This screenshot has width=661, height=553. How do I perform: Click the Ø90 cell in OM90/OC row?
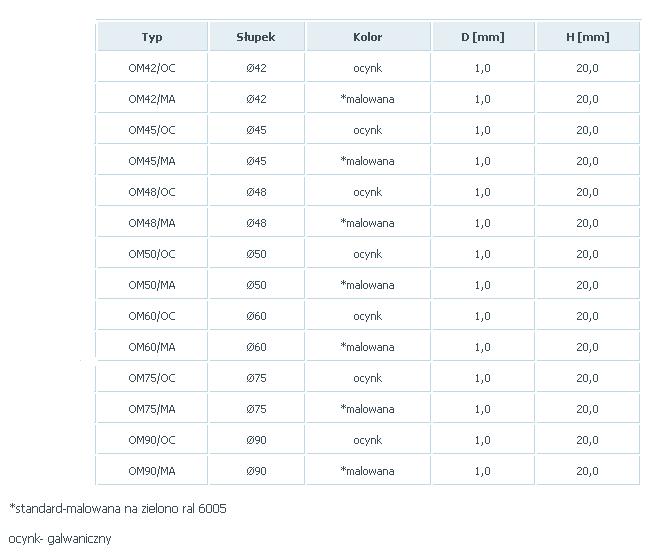256,440
